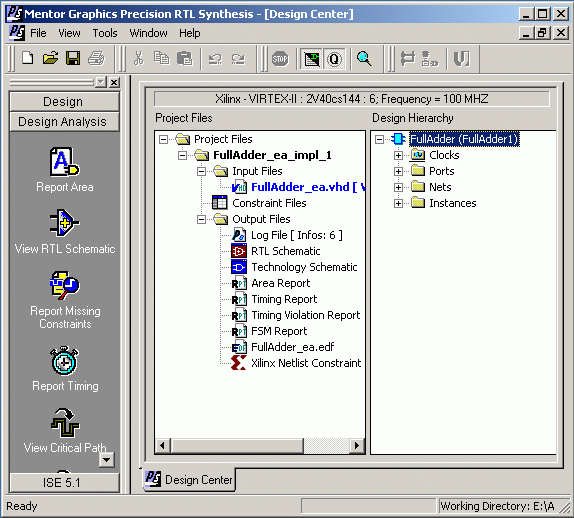Screen dimensions: 574x518
Task: Run Report Missing Constraints
Action: pos(64,285)
